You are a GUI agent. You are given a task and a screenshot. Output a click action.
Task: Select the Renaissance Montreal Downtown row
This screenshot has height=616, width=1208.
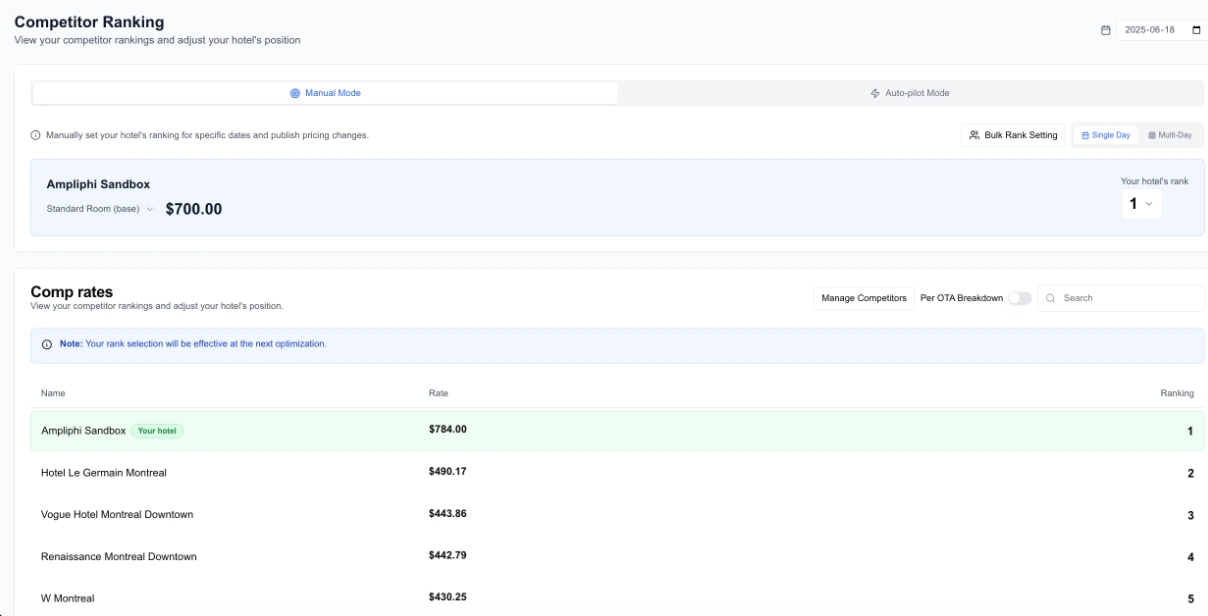tap(617, 556)
